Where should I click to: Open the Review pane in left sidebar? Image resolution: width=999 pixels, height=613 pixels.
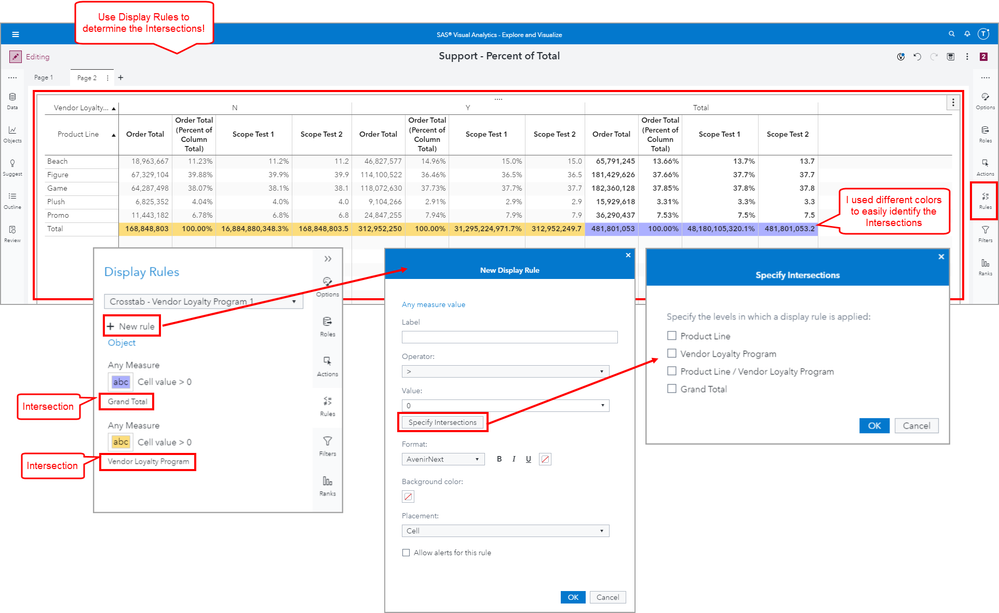(x=12, y=233)
